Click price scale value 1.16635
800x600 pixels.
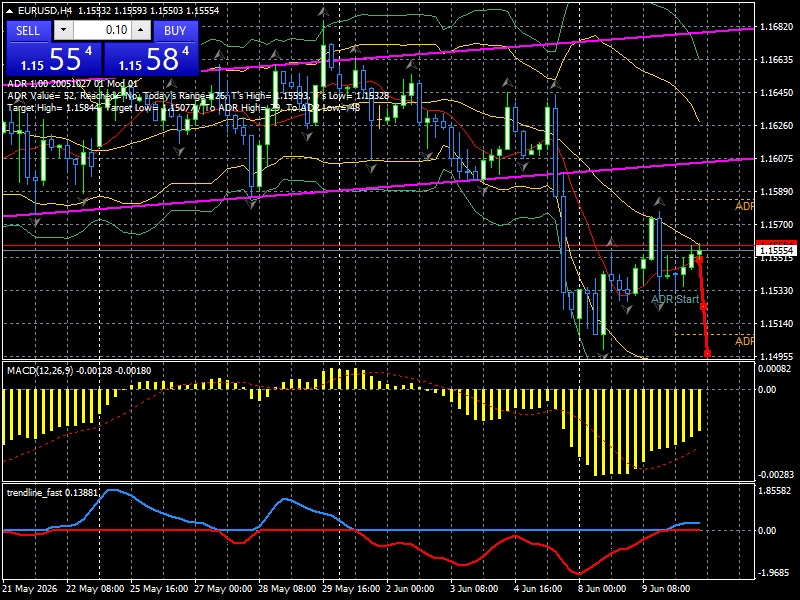pos(777,60)
